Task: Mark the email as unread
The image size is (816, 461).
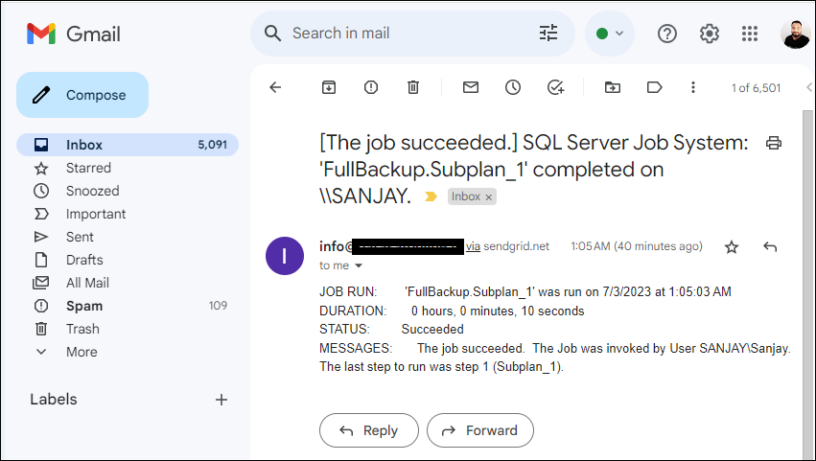Action: coord(470,88)
